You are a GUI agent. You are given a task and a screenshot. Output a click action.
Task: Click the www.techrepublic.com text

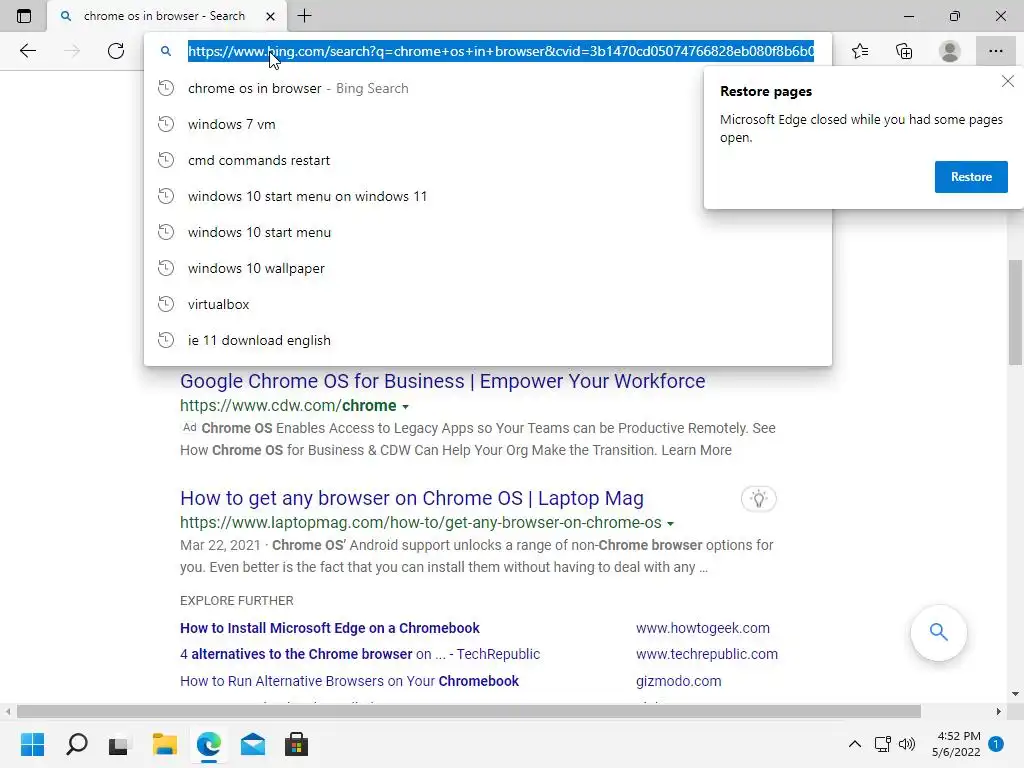(707, 654)
